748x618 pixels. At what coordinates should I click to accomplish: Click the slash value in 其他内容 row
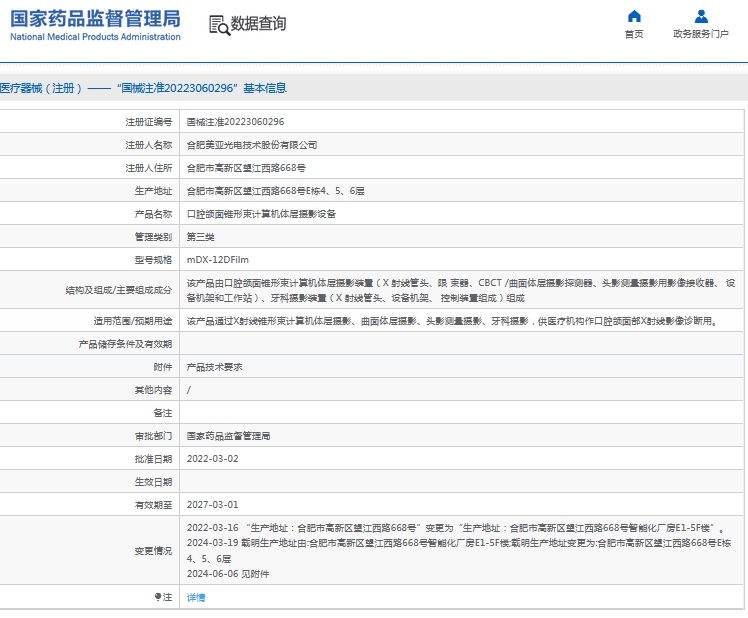coord(189,390)
